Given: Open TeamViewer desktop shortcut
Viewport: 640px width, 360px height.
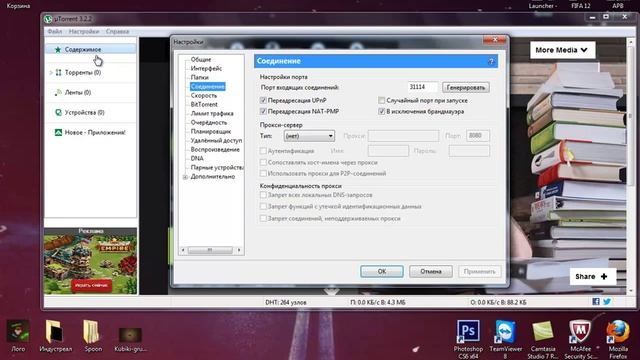Looking at the screenshot, I should (505, 331).
